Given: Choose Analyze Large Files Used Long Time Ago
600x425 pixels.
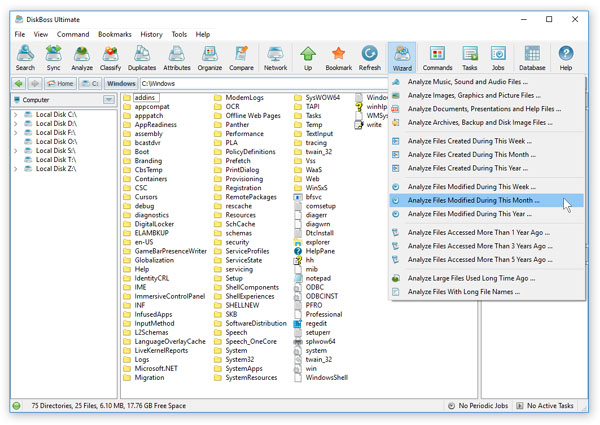Looking at the screenshot, I should coord(487,278).
